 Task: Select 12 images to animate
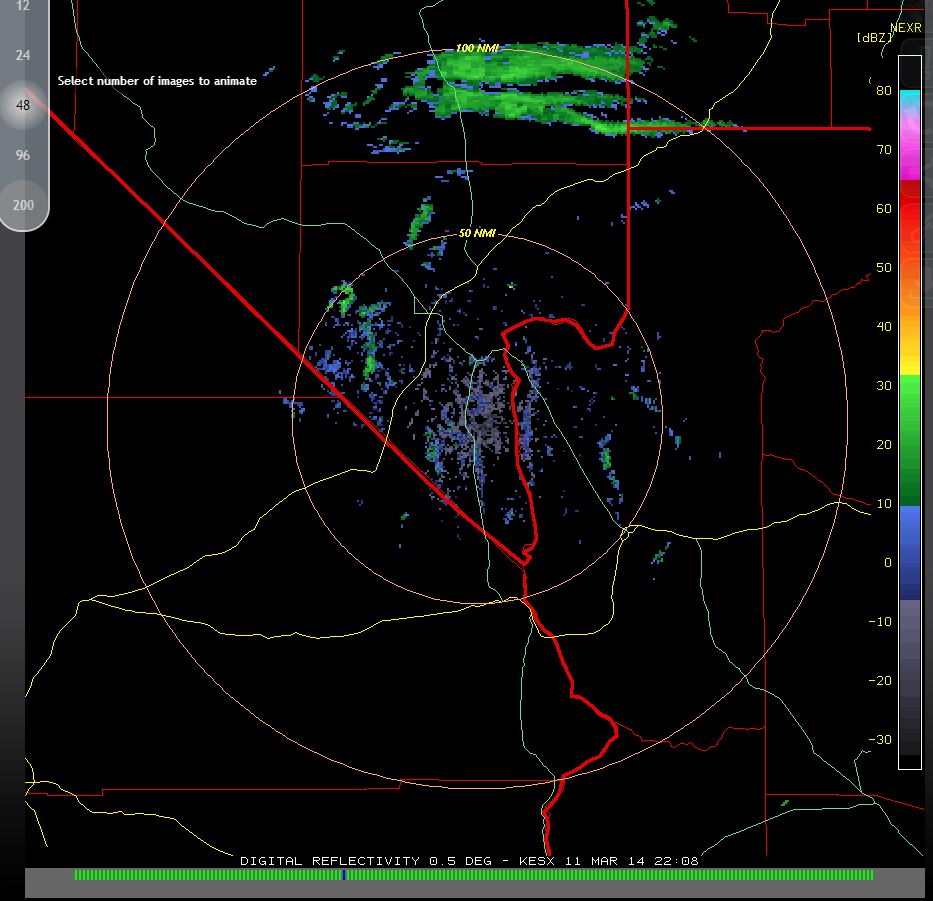(23, 6)
